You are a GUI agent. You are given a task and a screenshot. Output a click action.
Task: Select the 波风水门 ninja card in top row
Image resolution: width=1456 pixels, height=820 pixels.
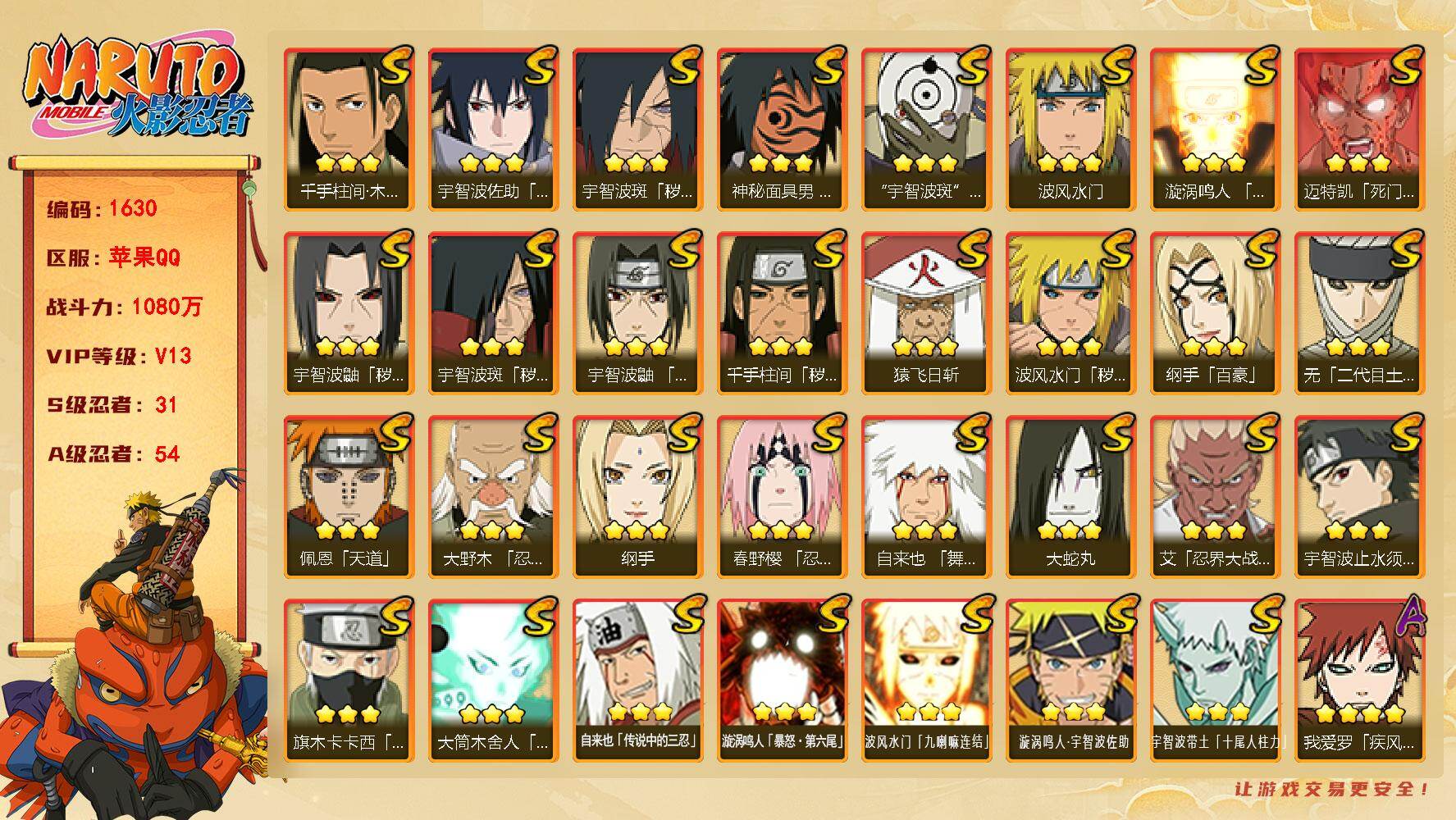(1070, 130)
